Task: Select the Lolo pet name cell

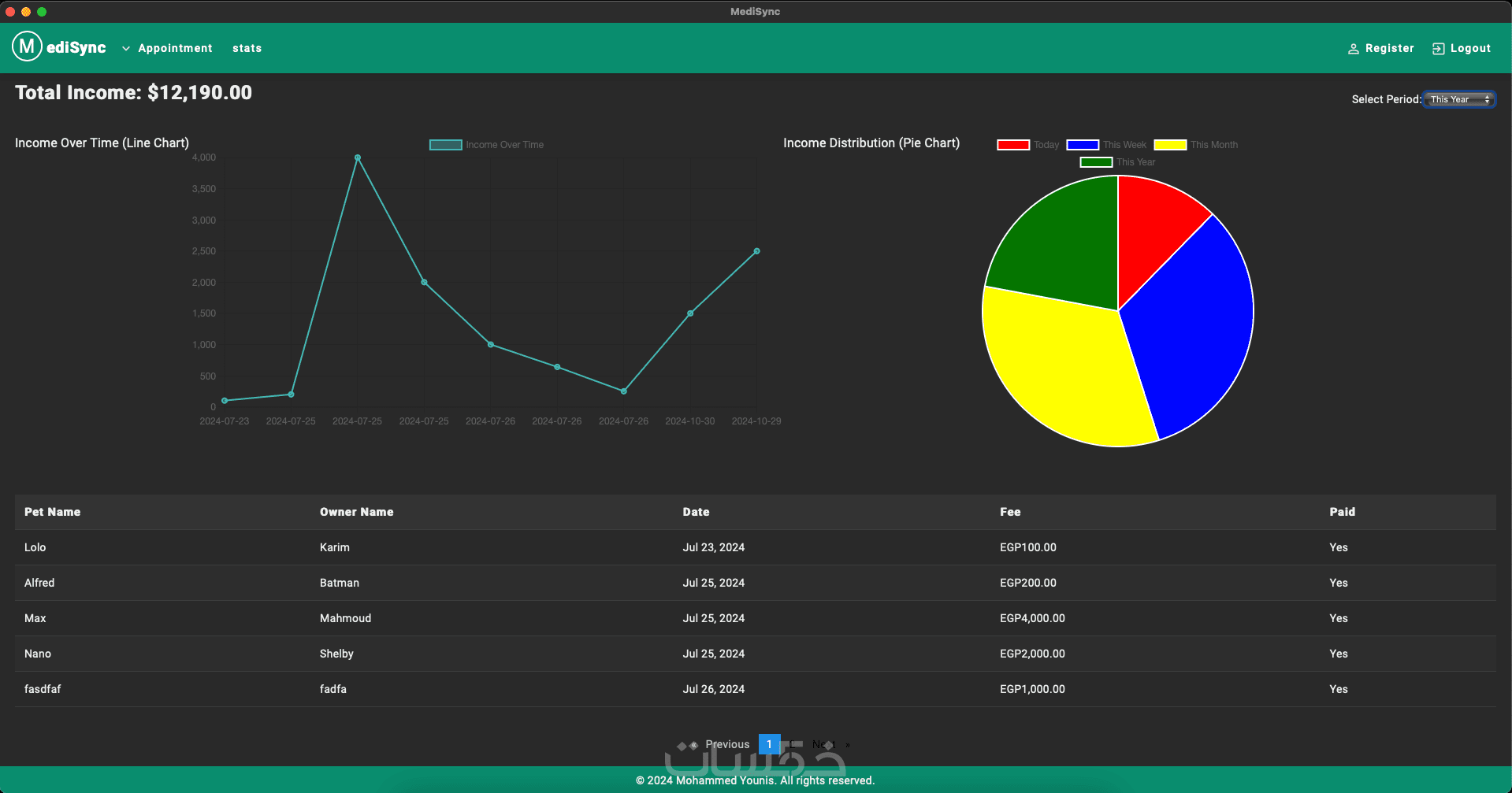Action: click(x=35, y=547)
